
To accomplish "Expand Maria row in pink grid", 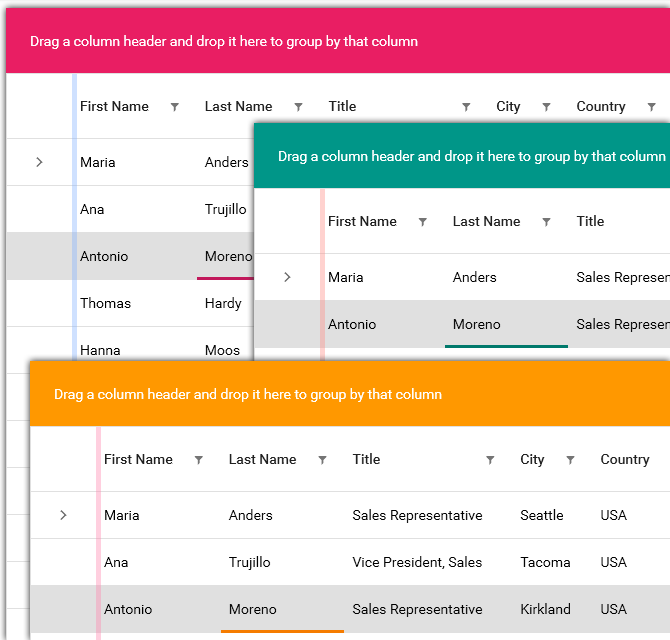I will pyautogui.click(x=39, y=162).
